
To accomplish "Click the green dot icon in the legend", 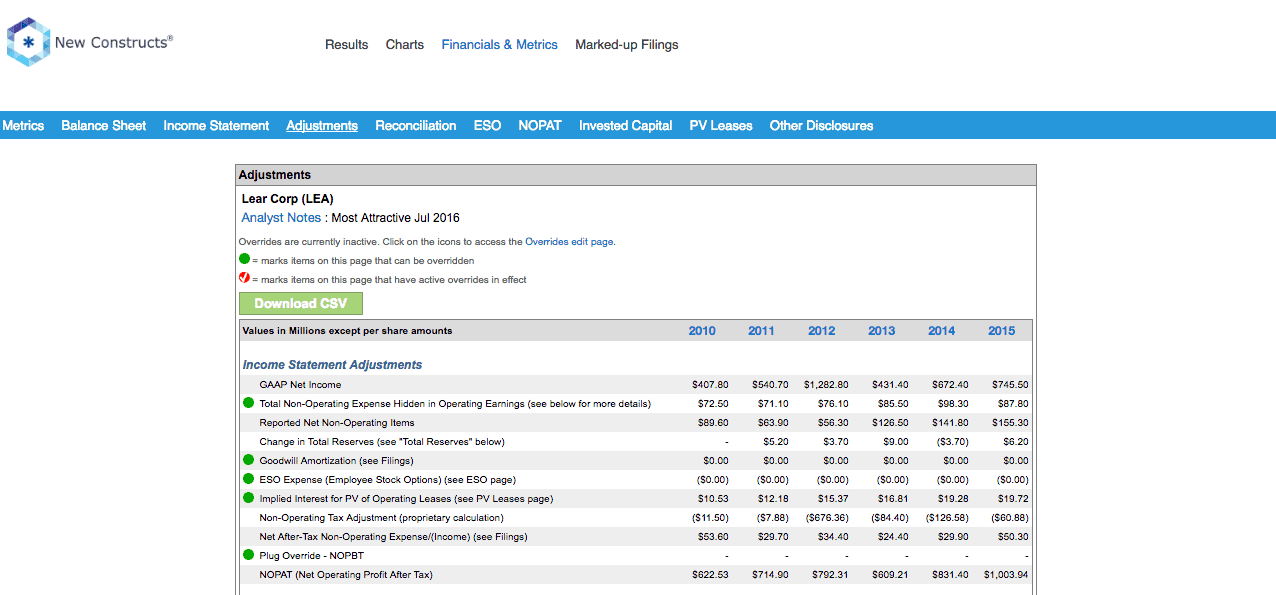I will (244, 260).
